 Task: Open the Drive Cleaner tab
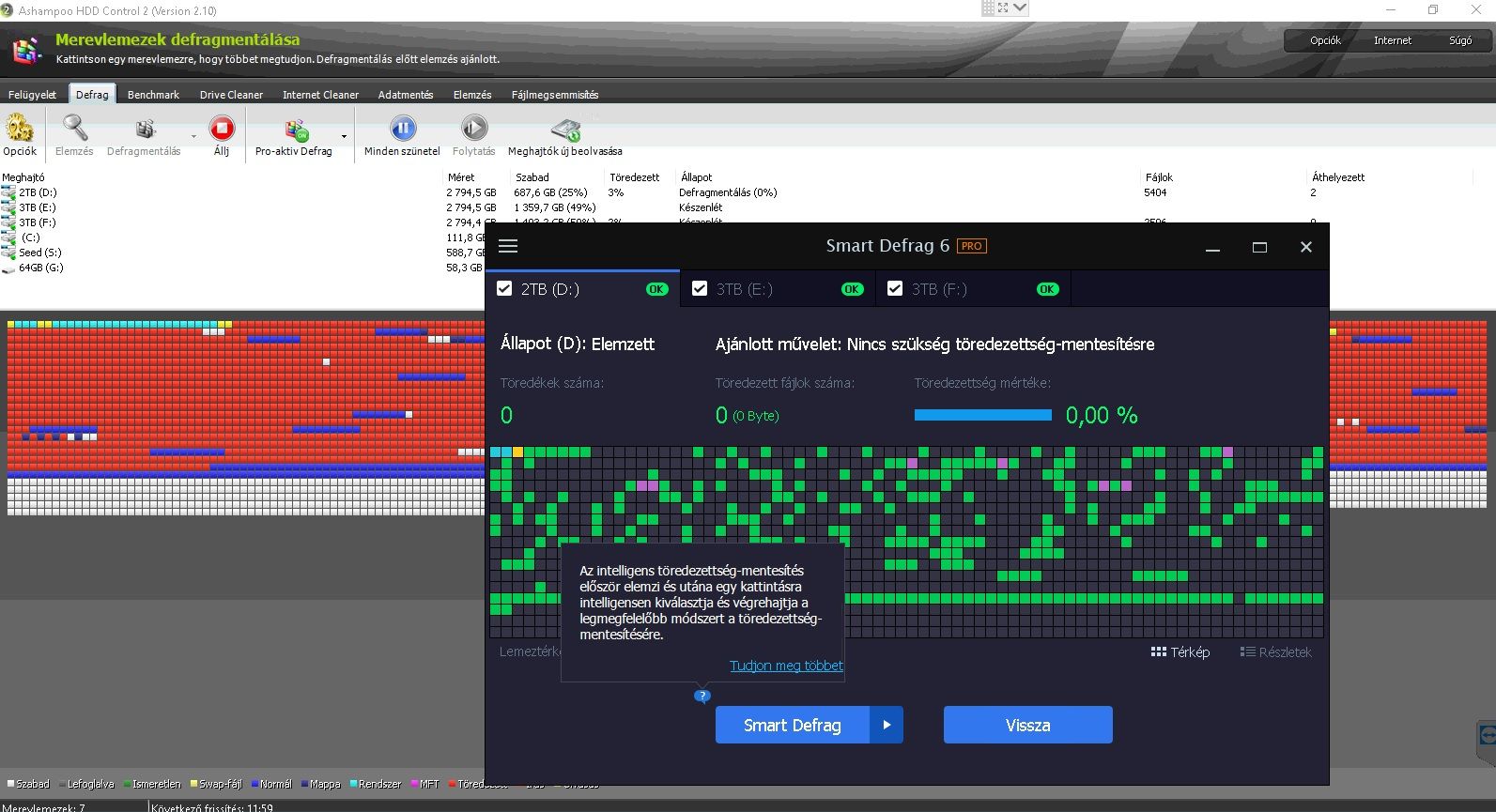pyautogui.click(x=231, y=94)
